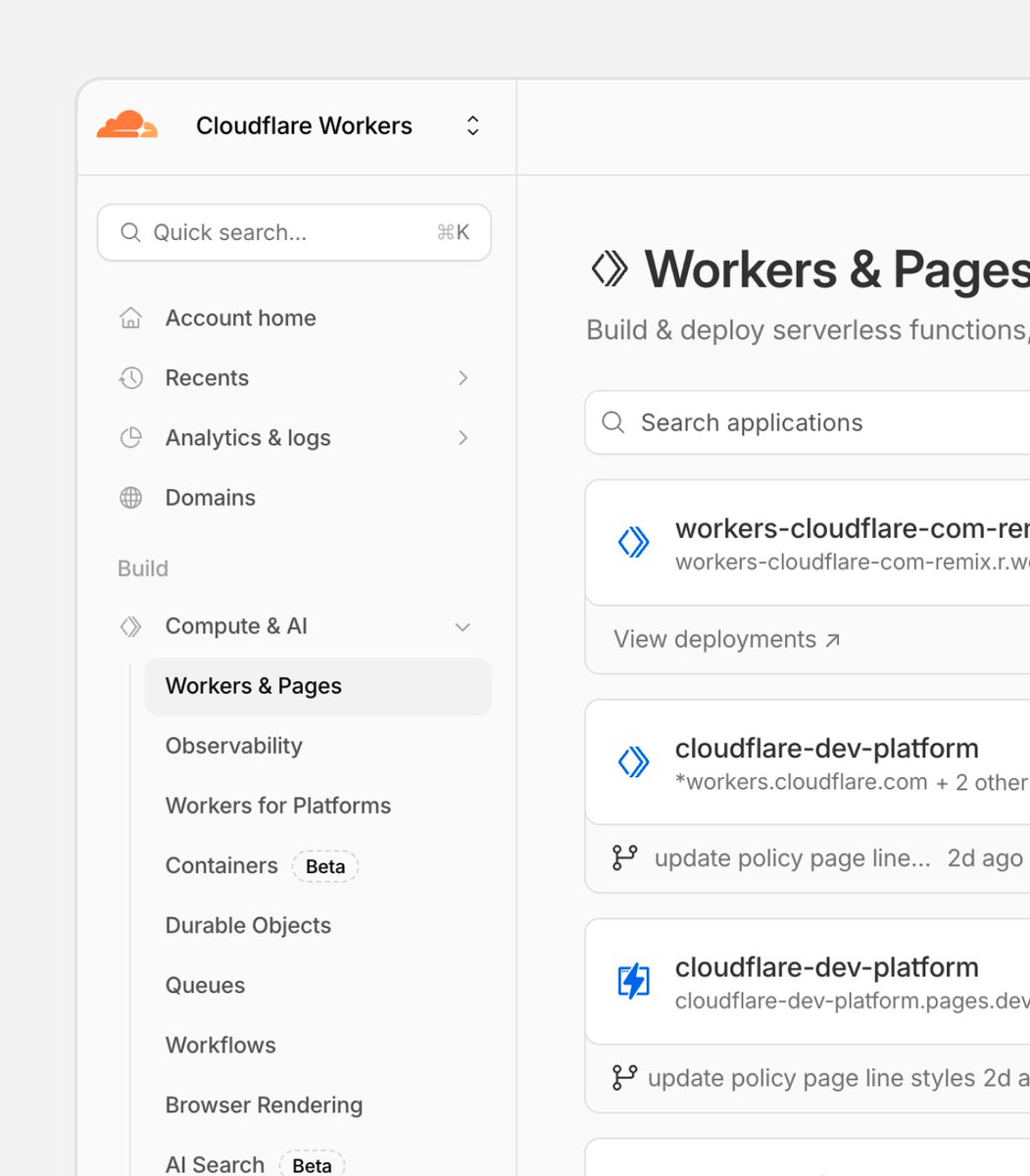Open Durable Objects
1030x1176 pixels.
(x=248, y=925)
